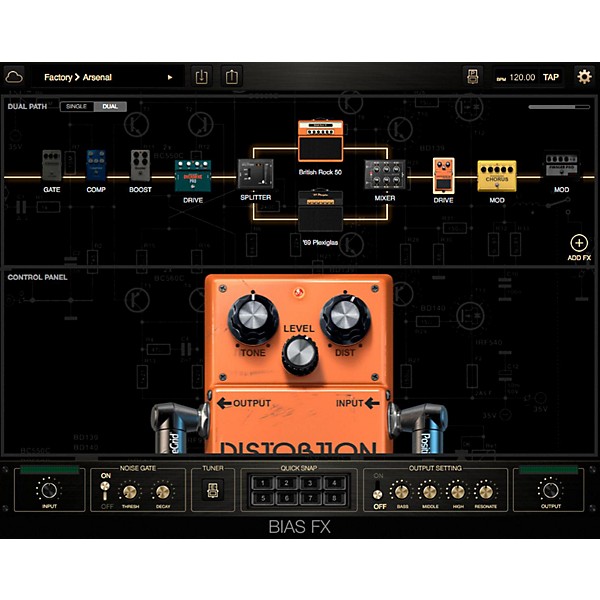600x600 pixels.
Task: Click the output RESONATE knob
Action: (486, 492)
